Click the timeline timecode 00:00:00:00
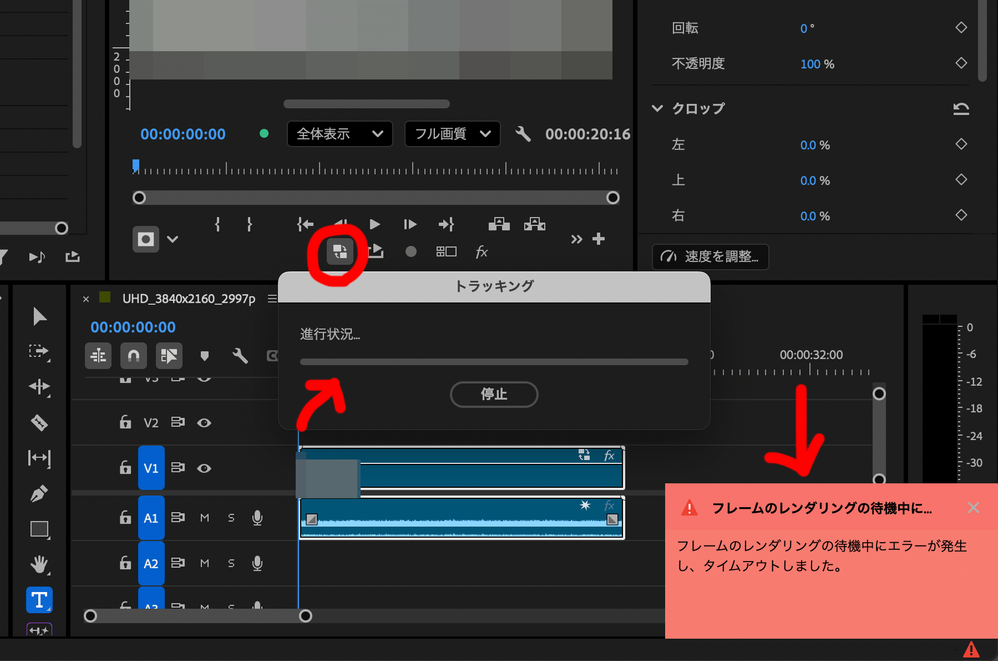 (133, 327)
